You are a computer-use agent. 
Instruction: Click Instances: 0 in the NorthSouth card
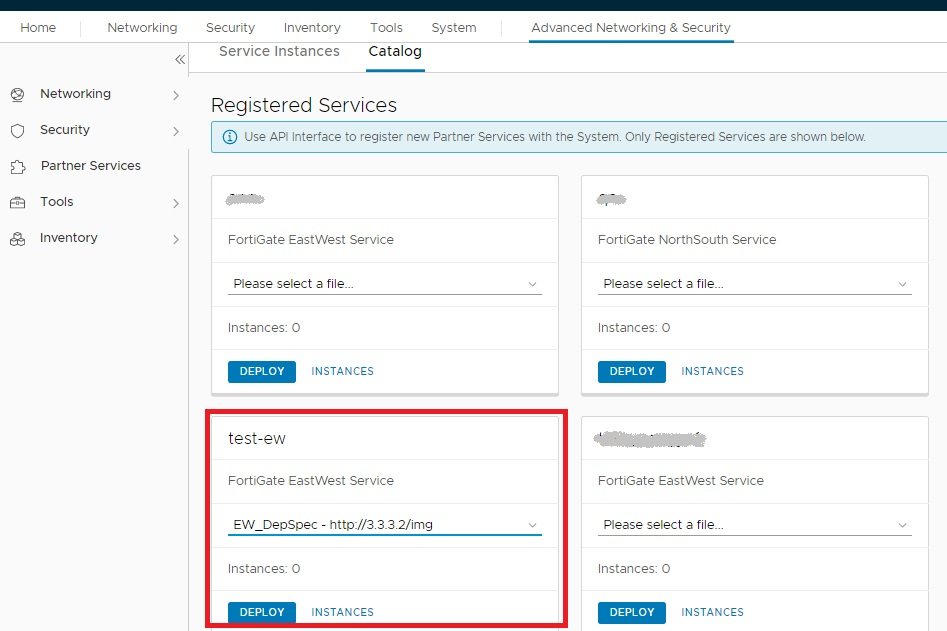click(x=634, y=328)
